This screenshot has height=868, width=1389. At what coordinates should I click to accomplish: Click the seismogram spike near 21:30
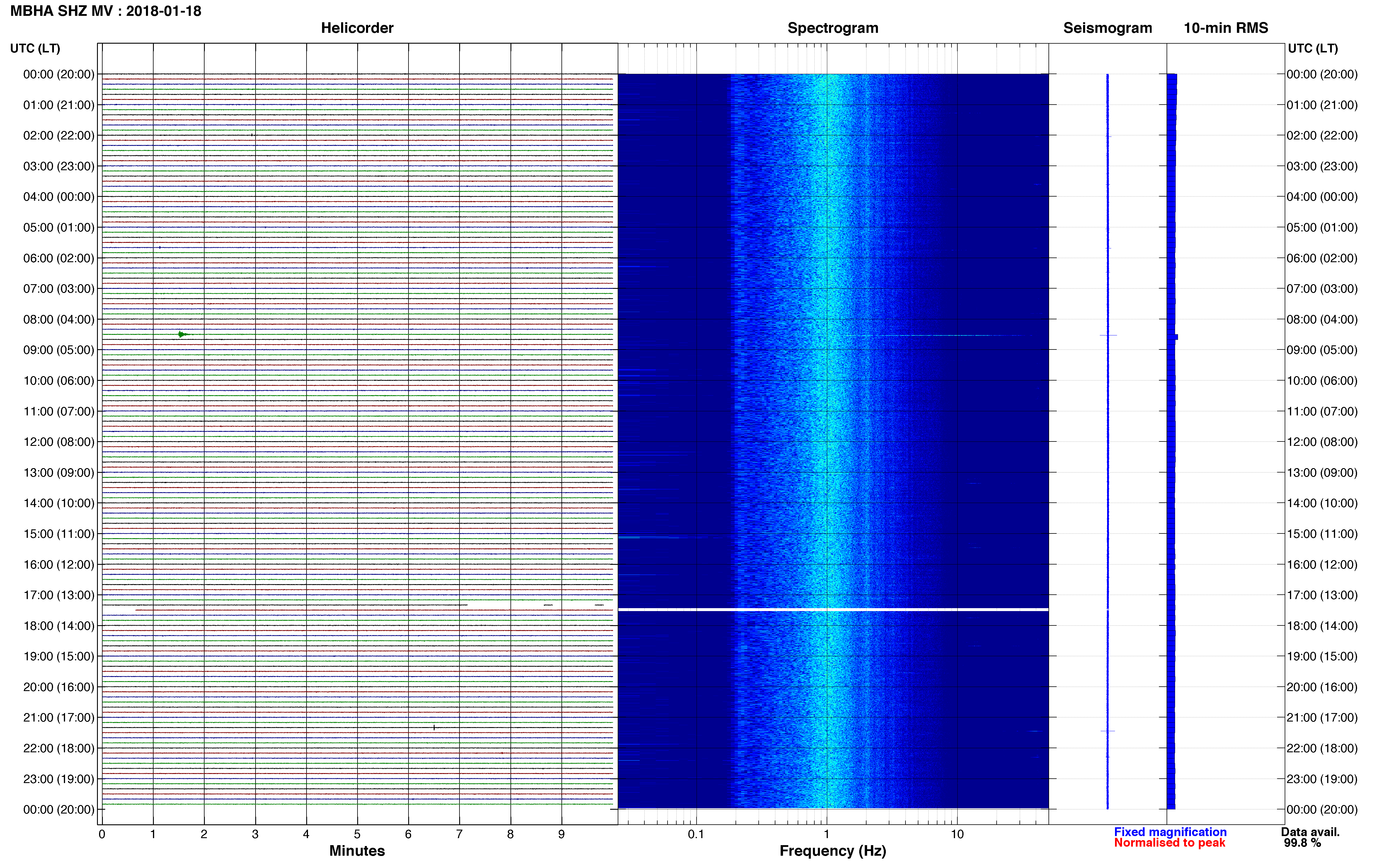click(1108, 731)
